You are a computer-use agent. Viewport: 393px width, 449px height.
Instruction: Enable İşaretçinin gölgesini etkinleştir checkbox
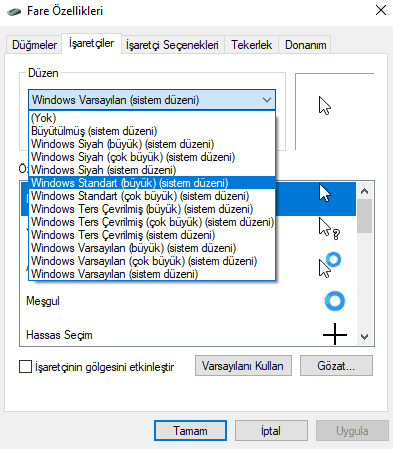25,366
